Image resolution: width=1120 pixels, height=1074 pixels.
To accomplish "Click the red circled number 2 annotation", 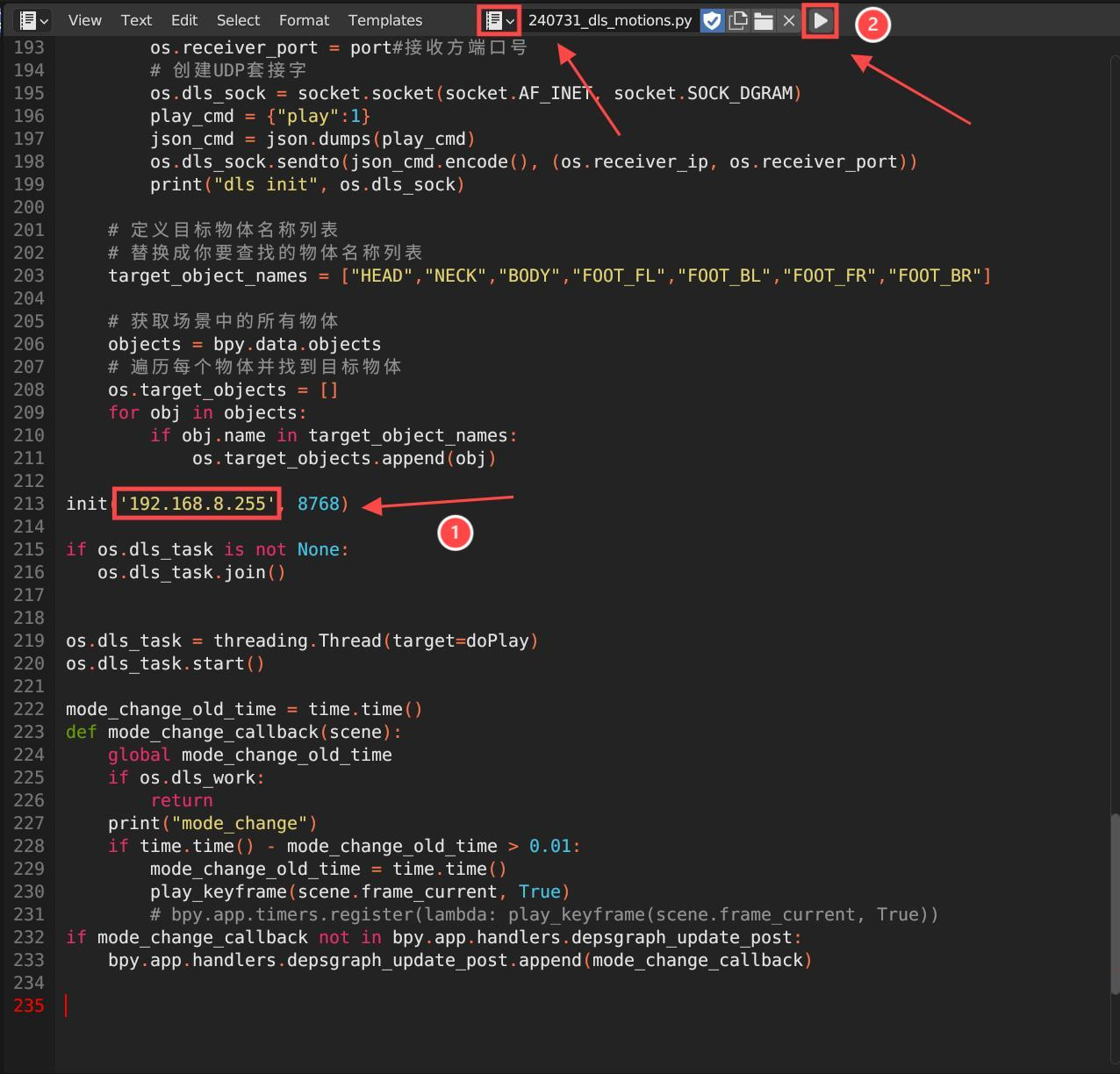I will [x=872, y=25].
